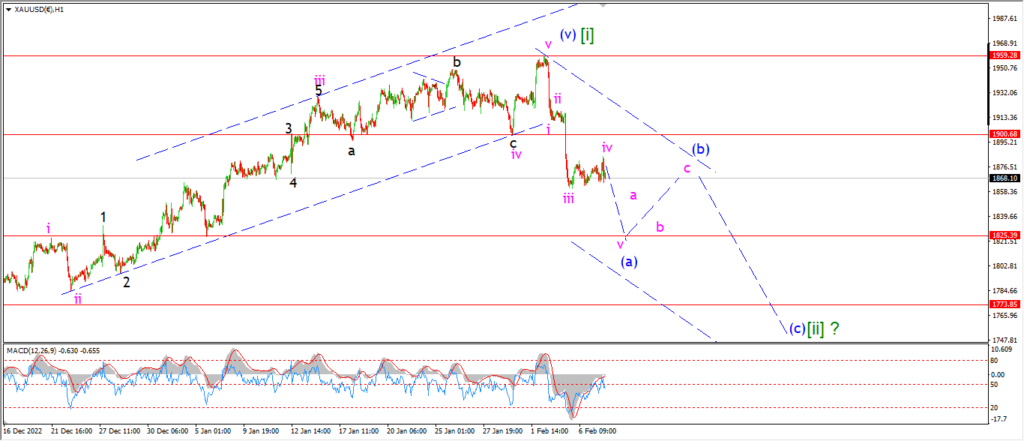Select the pink c label near (b)
The height and width of the screenshot is (441, 1024).
[x=686, y=169]
